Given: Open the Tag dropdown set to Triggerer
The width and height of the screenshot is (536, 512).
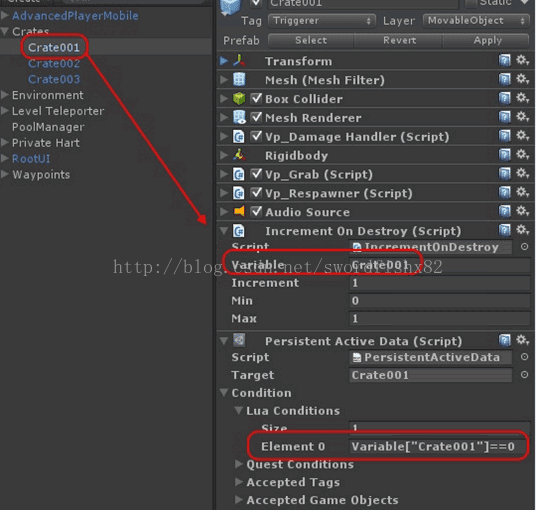Looking at the screenshot, I should tap(321, 21).
